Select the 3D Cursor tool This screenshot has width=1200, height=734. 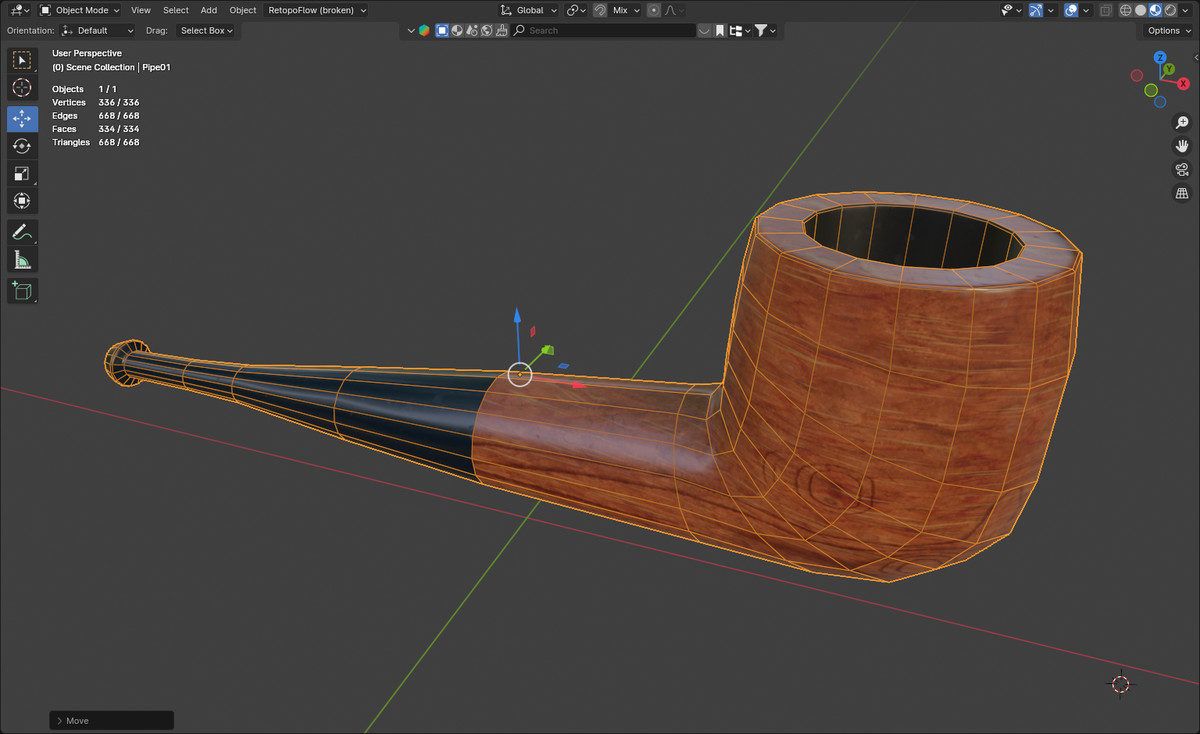(22, 88)
